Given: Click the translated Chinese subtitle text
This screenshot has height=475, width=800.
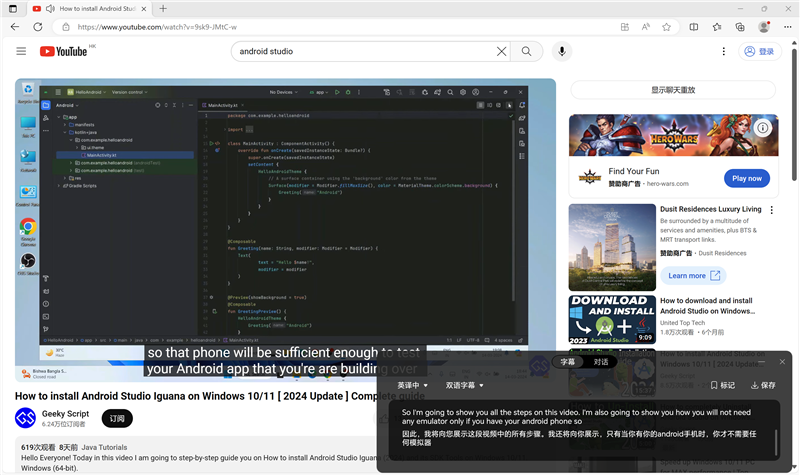Looking at the screenshot, I should 579,438.
